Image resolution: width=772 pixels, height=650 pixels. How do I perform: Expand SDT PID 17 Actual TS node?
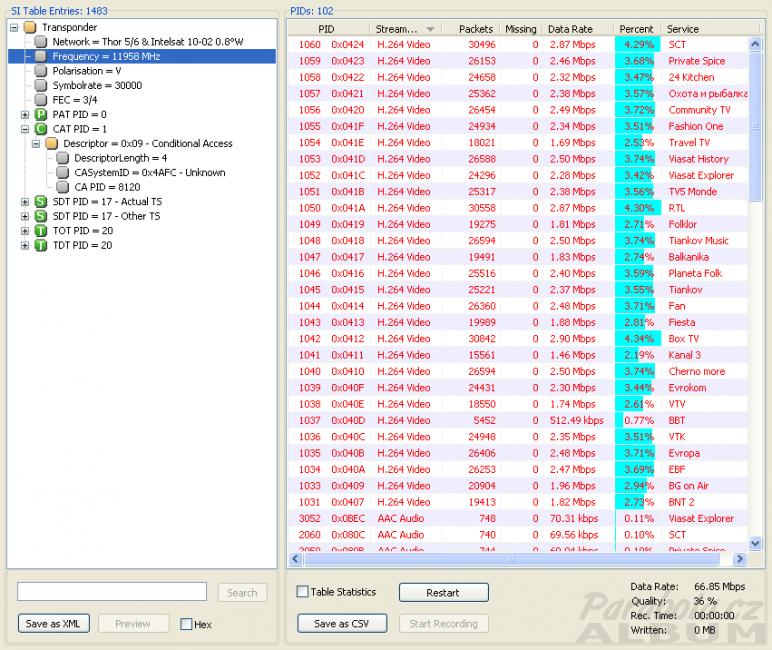25,201
